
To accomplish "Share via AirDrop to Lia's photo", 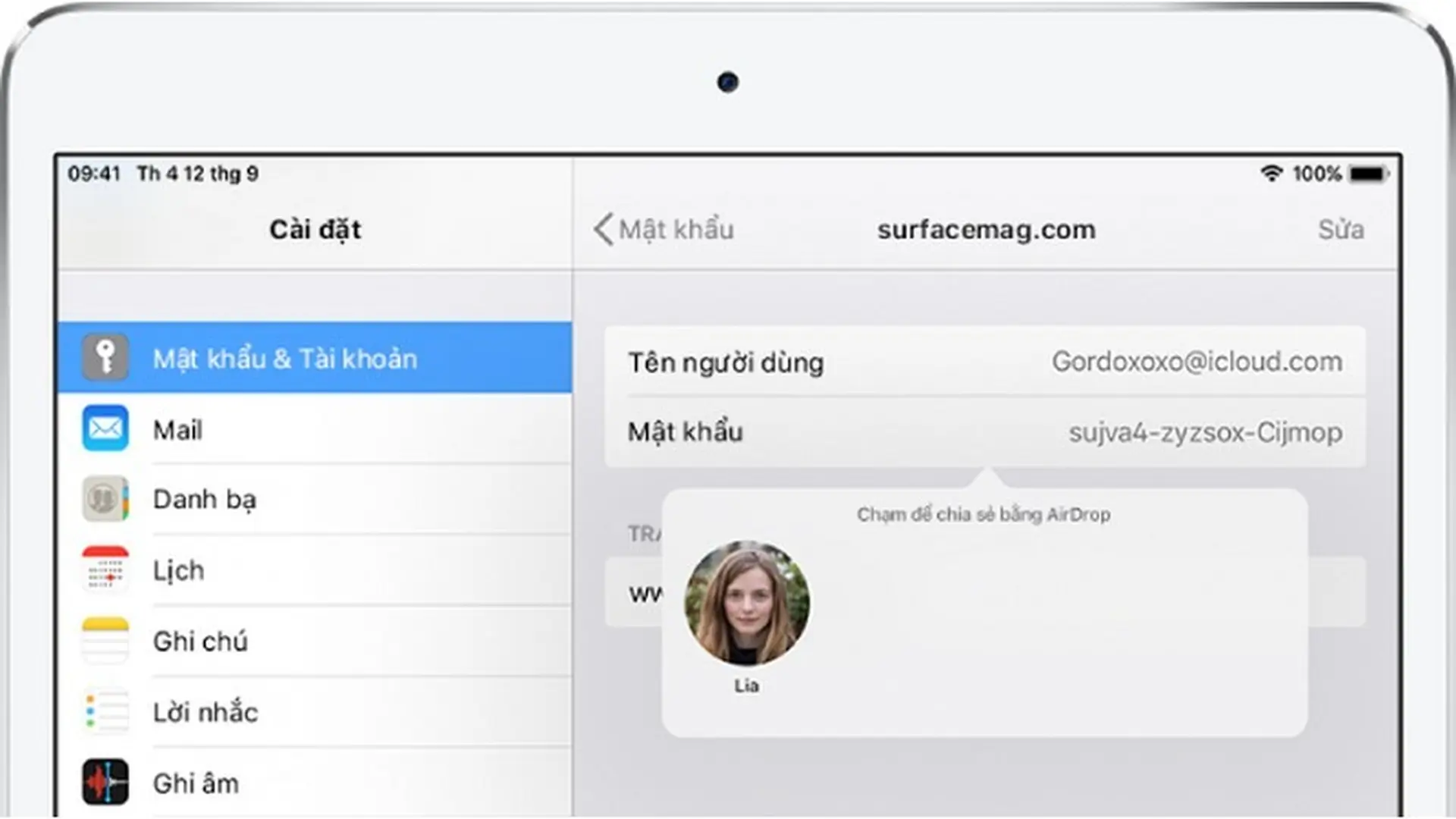I will coord(747,603).
